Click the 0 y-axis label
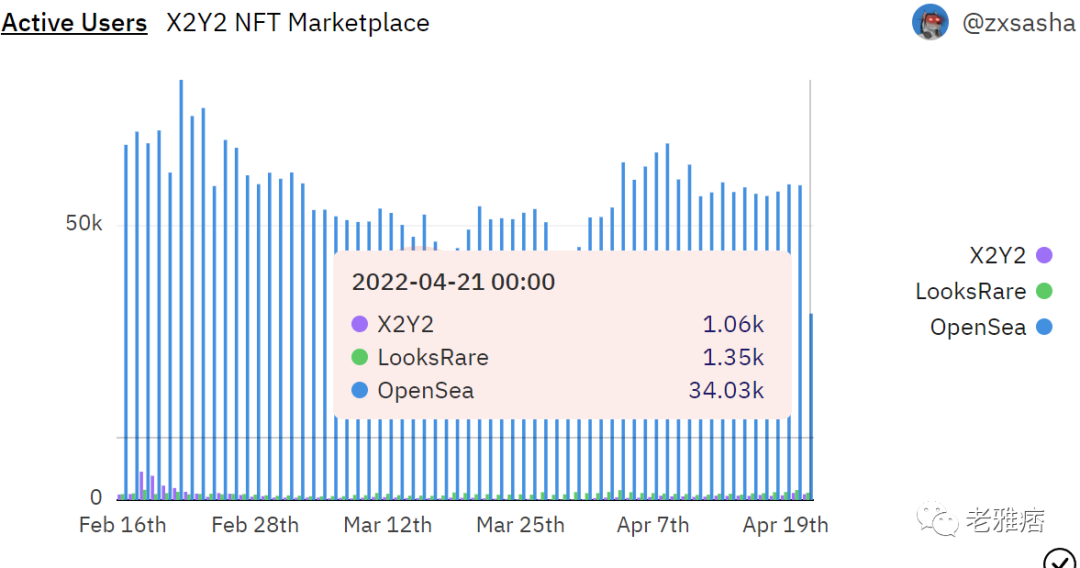Screen dimensions: 1080x568 (x=96, y=497)
